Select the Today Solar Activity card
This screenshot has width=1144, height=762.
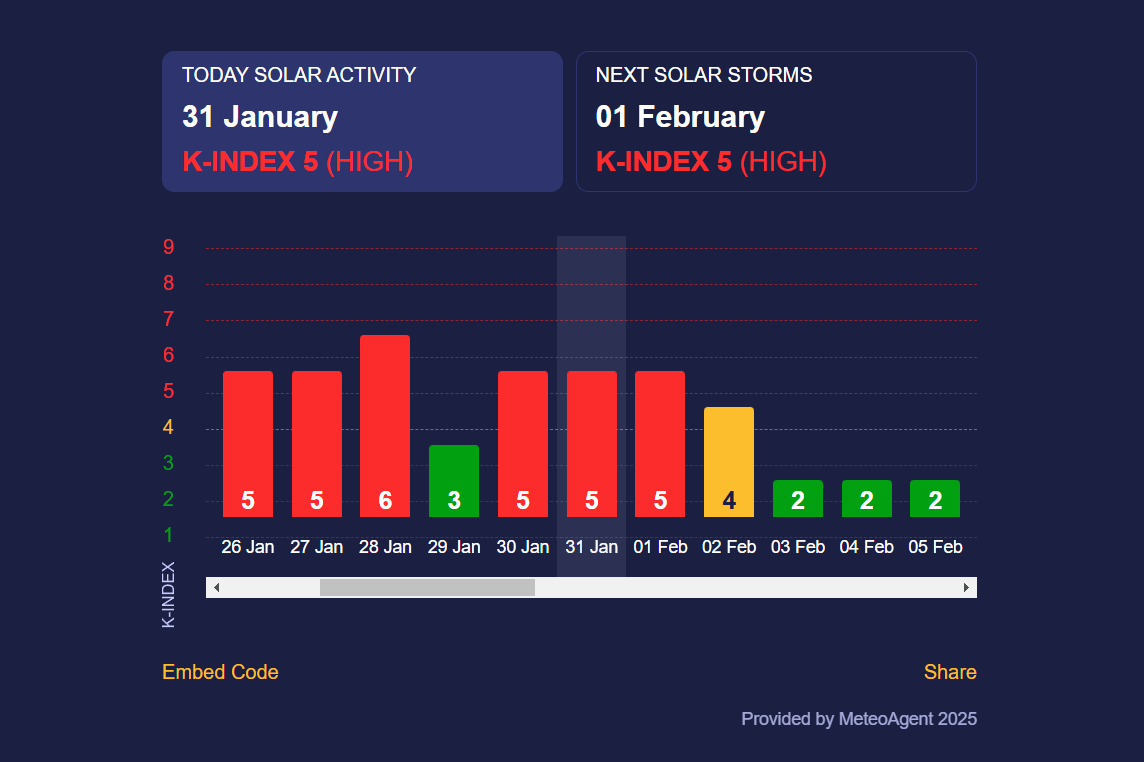click(362, 121)
